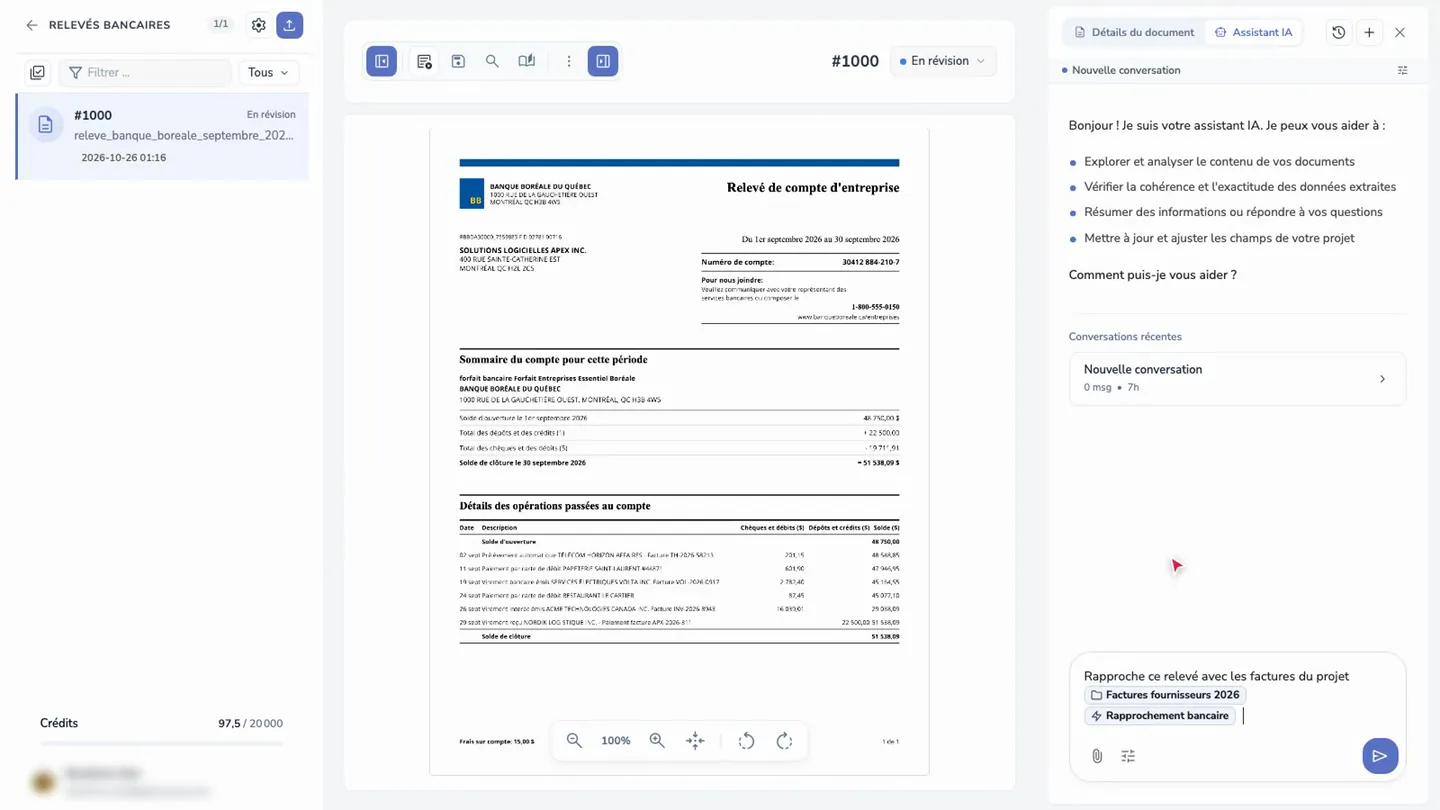Start a new conversation with plus icon
1440x810 pixels.
tap(1369, 32)
